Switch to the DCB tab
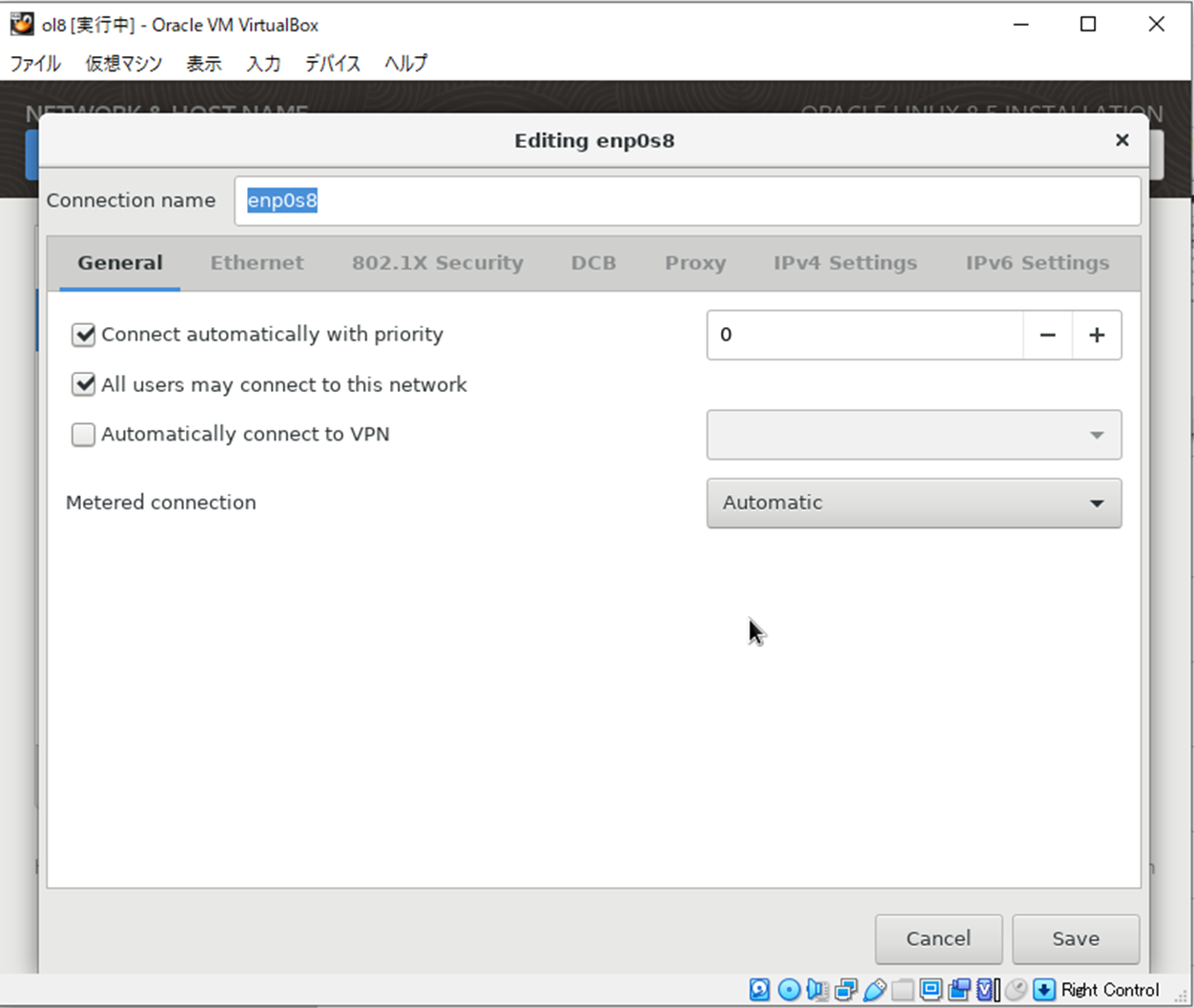1194x1008 pixels. 593,263
